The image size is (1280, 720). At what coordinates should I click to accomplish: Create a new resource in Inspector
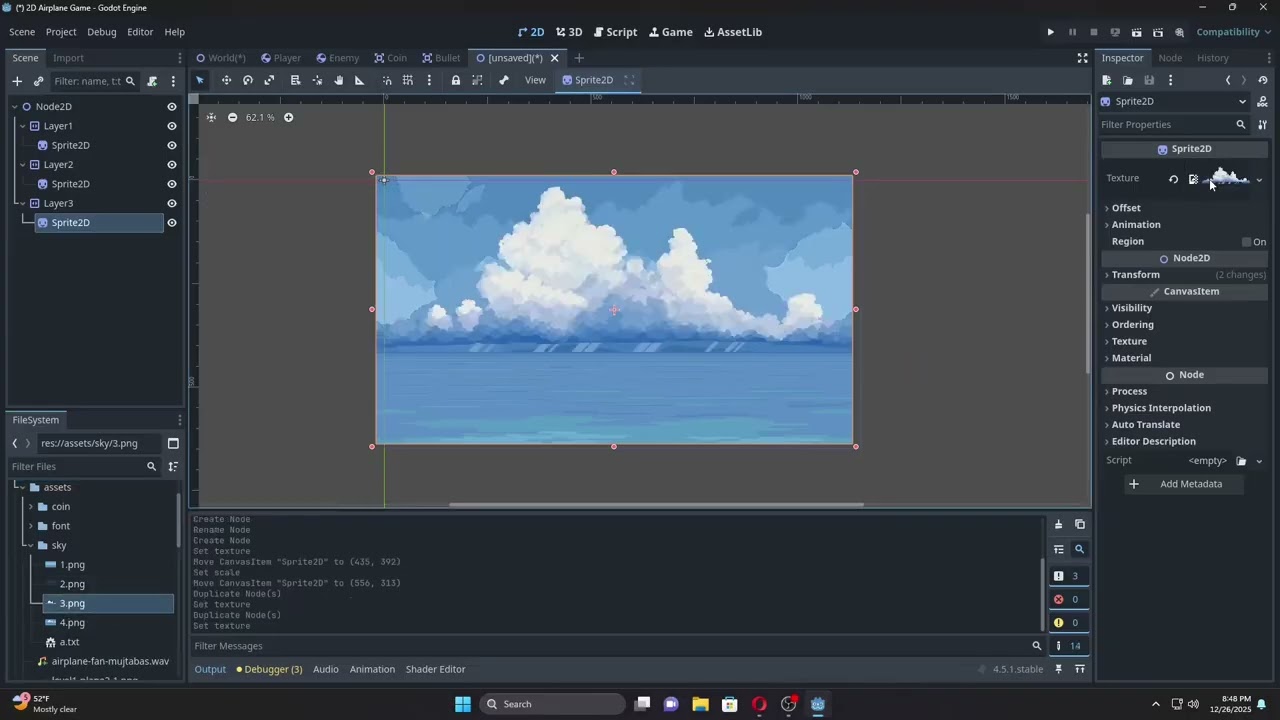(1106, 80)
